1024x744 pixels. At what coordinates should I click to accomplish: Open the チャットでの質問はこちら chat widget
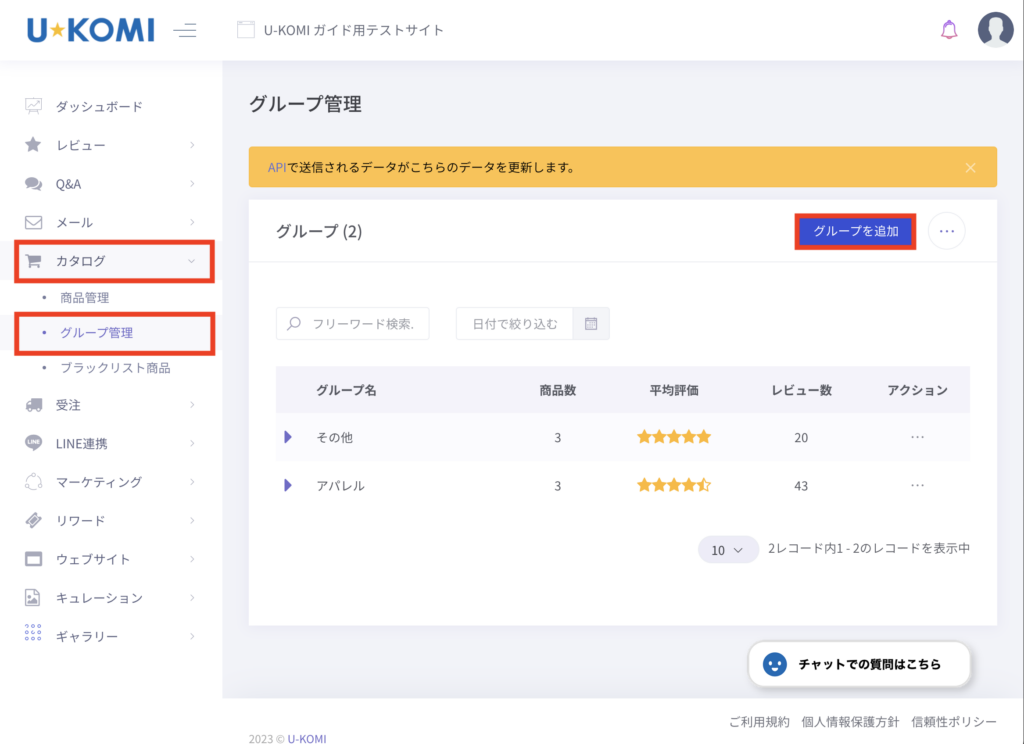pos(859,664)
